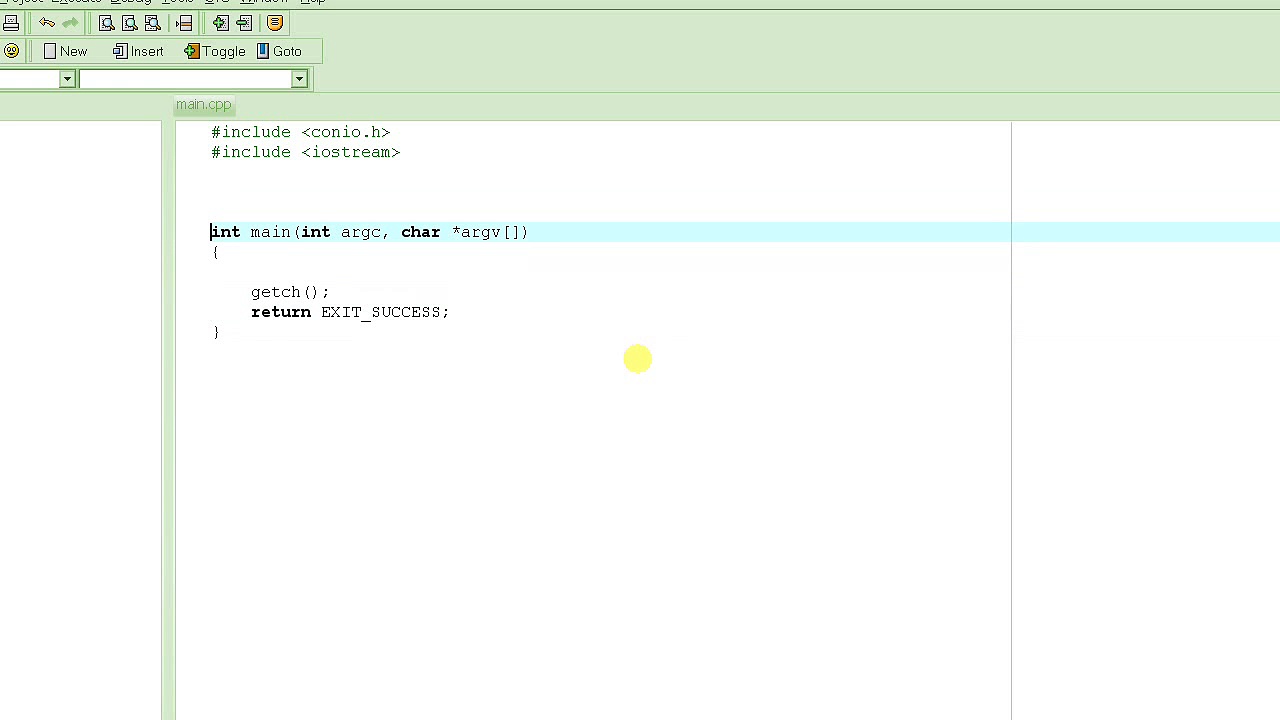Image resolution: width=1280 pixels, height=720 pixels.
Task: Click the New toolbar button
Action: (66, 51)
